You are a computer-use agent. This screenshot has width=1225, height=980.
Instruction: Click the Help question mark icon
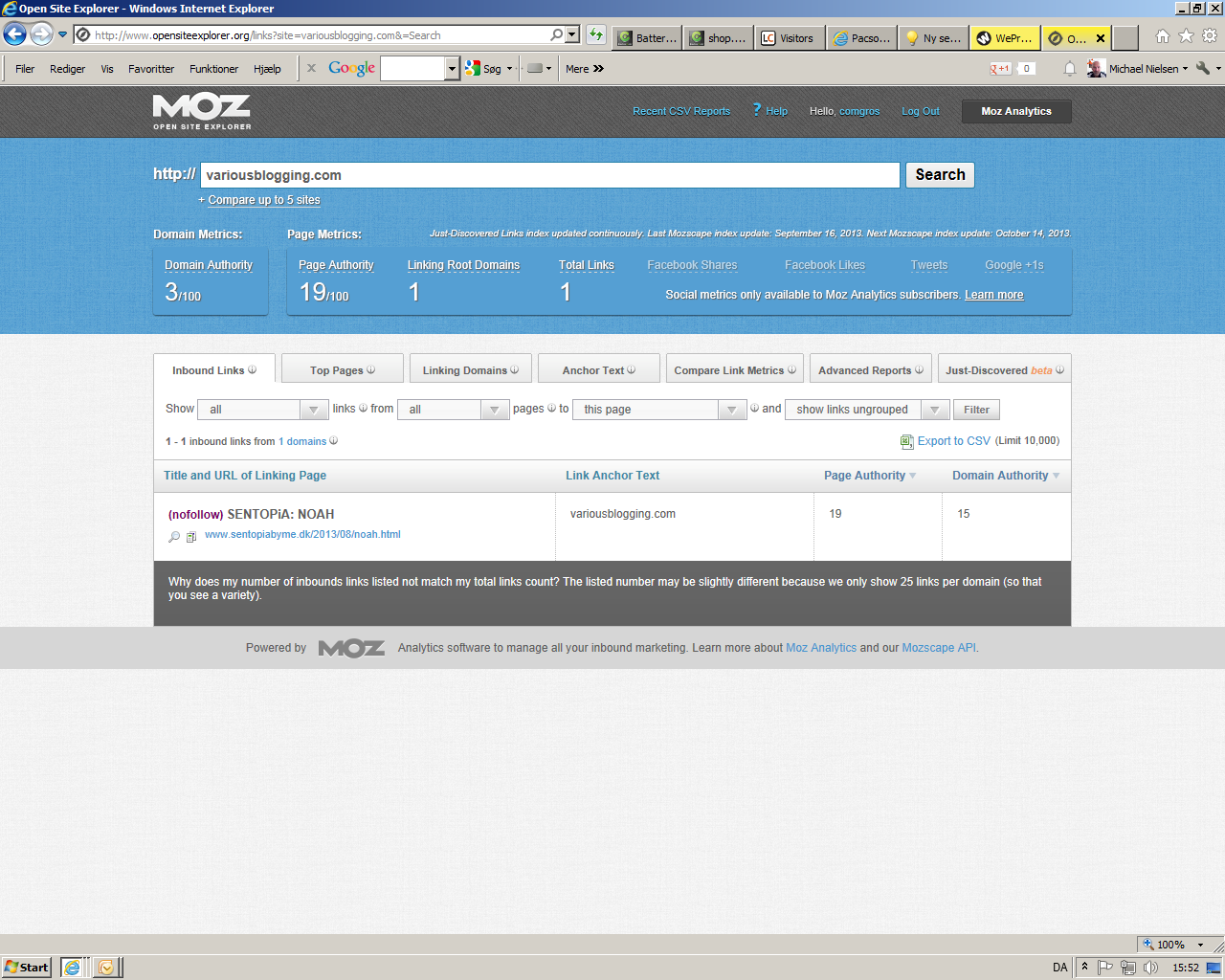point(756,110)
